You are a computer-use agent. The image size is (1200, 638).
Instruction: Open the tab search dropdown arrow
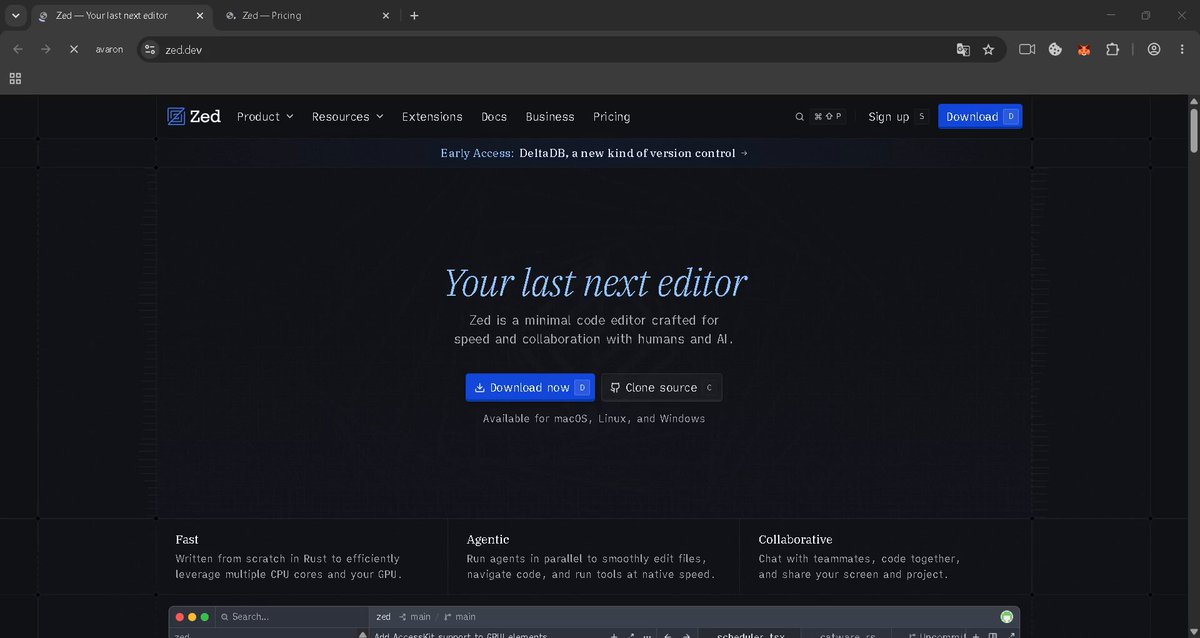[x=15, y=16]
